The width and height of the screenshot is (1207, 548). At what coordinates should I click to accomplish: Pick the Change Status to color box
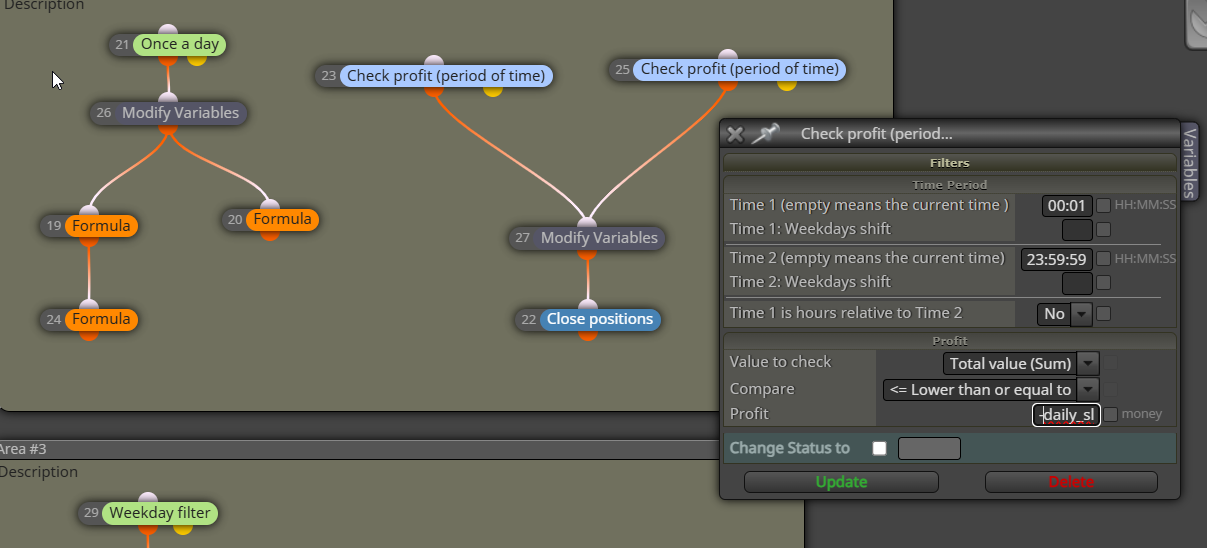(x=929, y=448)
